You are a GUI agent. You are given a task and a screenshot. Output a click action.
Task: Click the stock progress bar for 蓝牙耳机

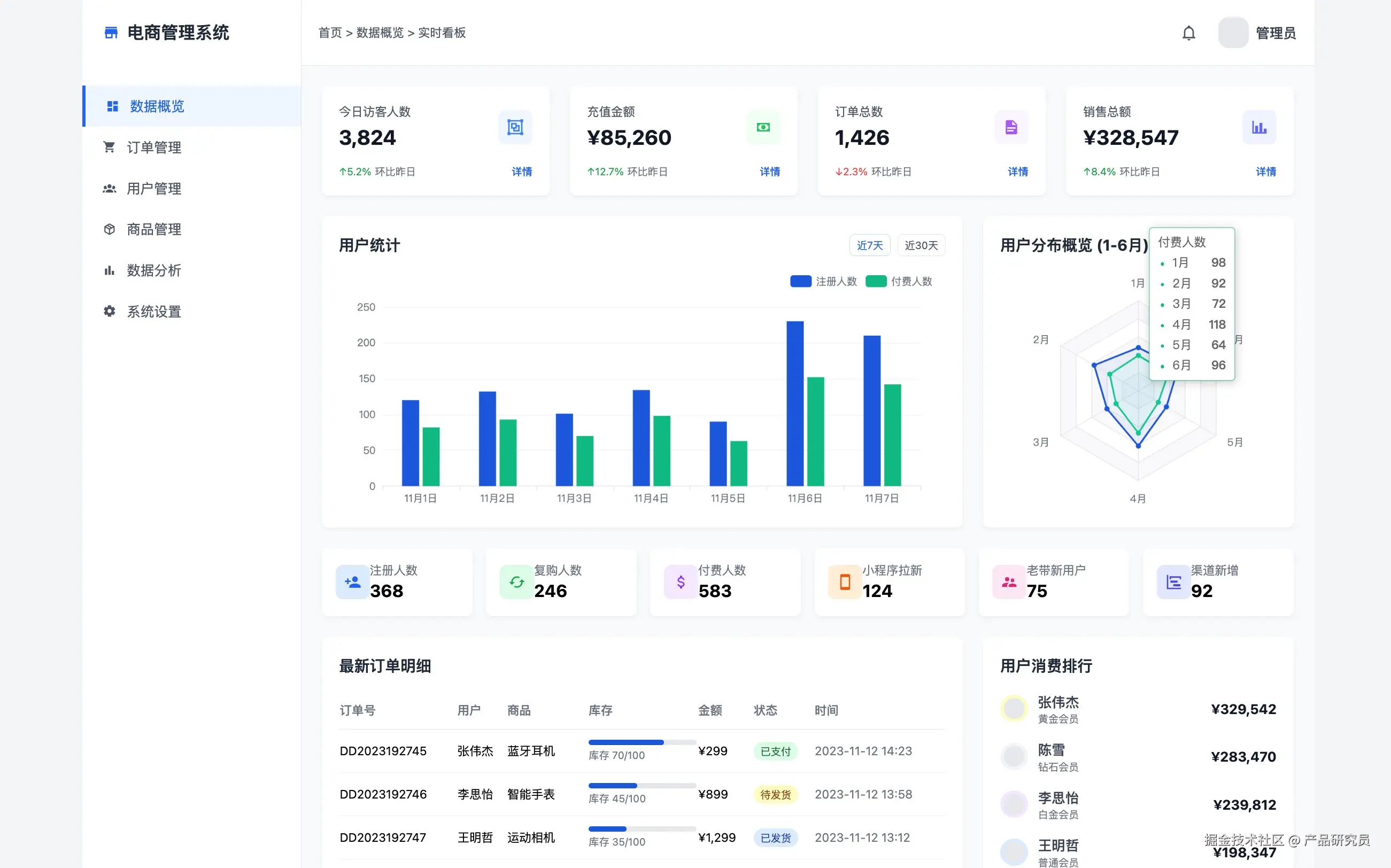point(642,742)
